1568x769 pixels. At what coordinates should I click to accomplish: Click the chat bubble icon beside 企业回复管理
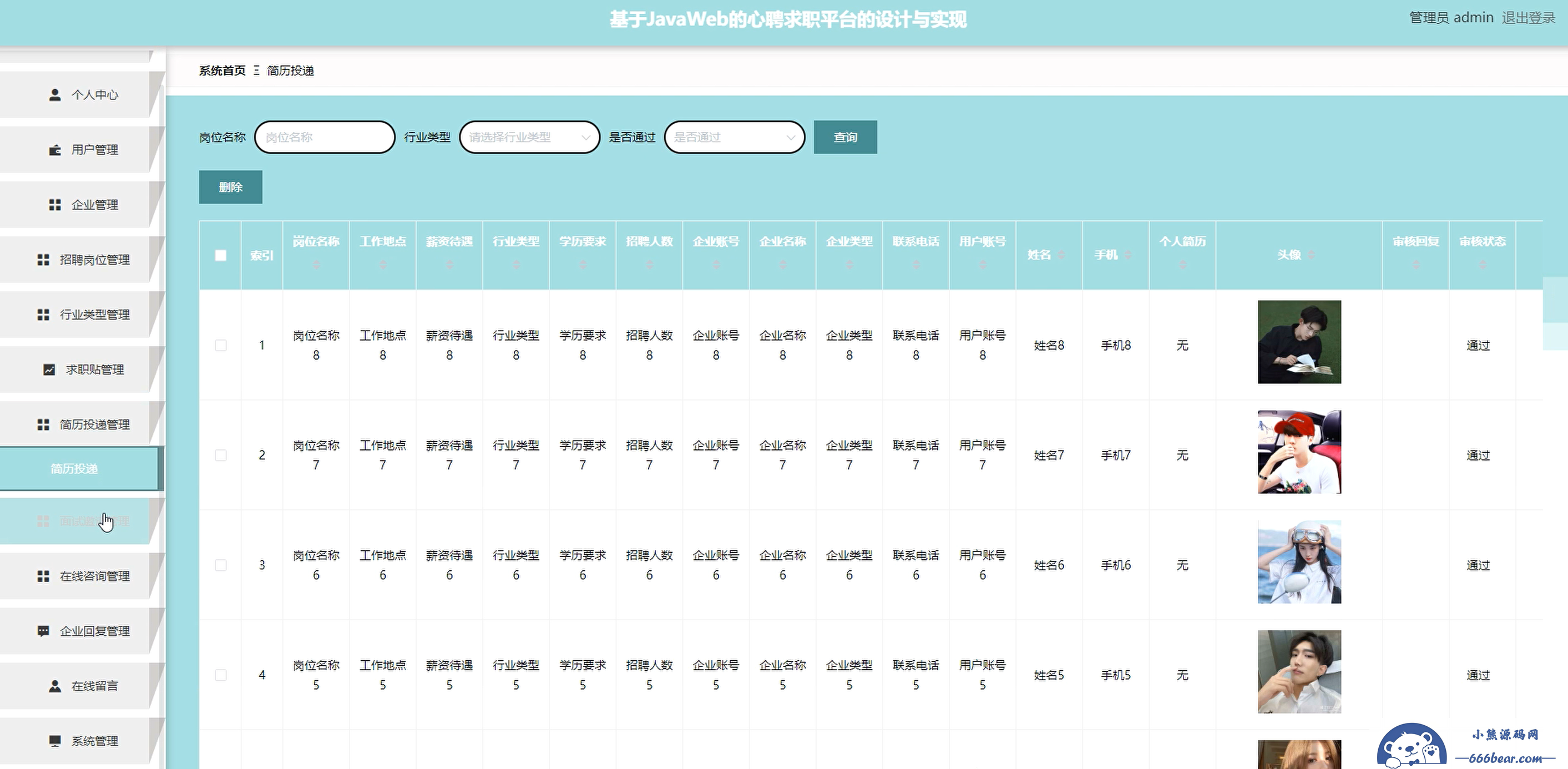click(43, 631)
